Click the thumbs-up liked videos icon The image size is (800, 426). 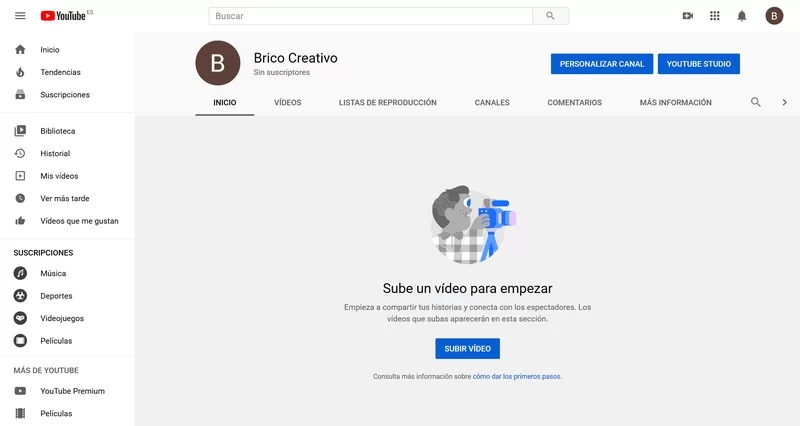point(20,220)
